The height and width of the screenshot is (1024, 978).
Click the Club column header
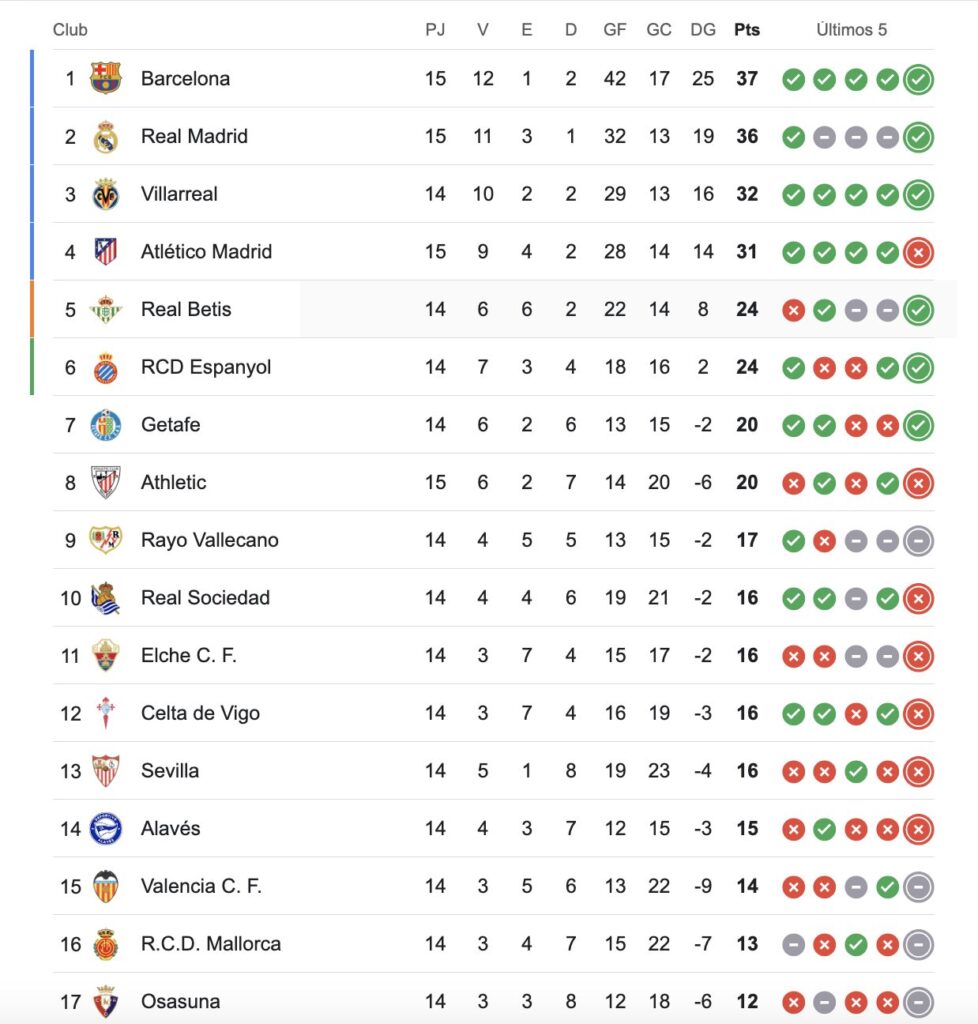coord(70,30)
